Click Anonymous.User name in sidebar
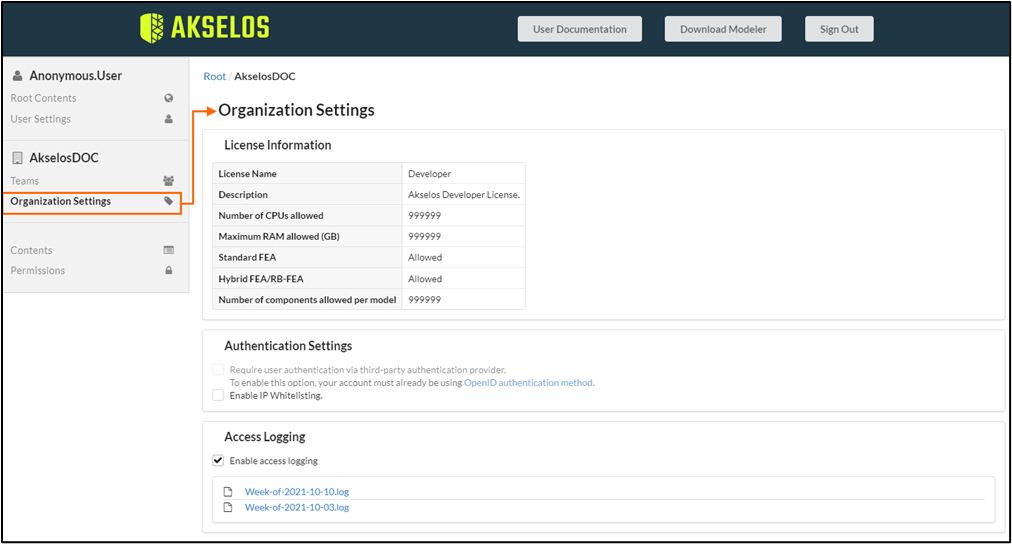This screenshot has height=544, width=1012. click(76, 76)
